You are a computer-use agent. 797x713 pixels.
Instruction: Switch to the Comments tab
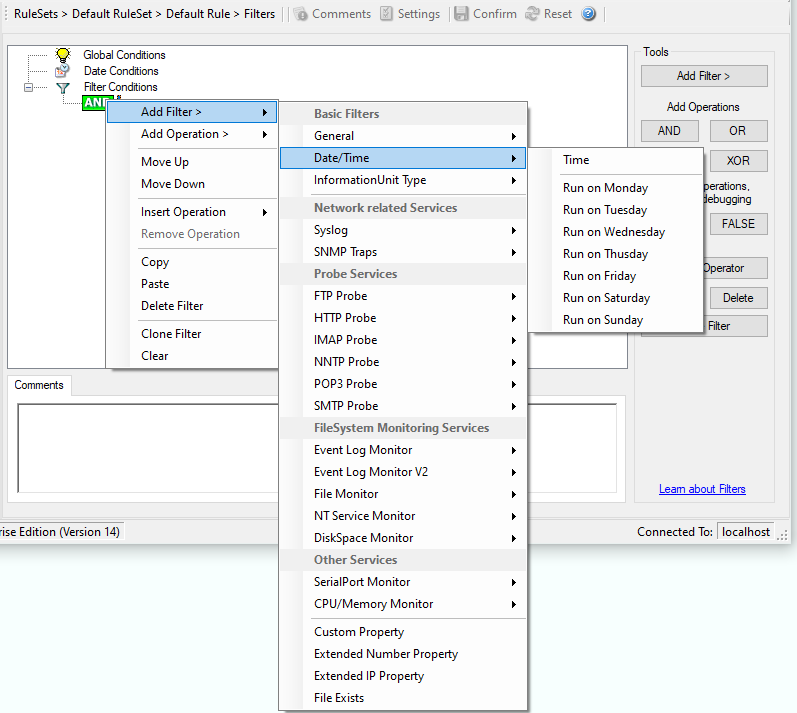[39, 385]
